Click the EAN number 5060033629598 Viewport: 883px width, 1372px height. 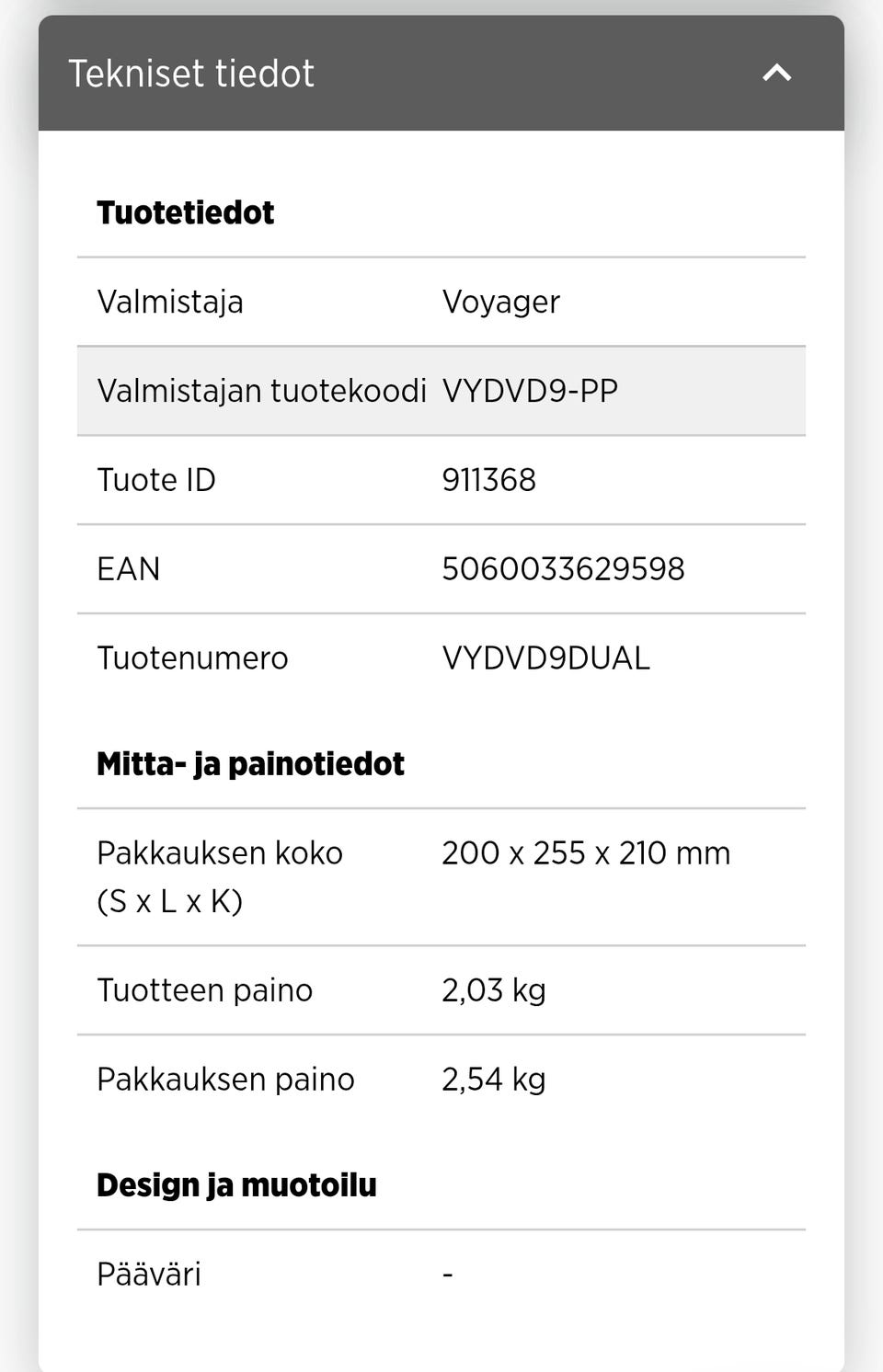pyautogui.click(x=563, y=569)
